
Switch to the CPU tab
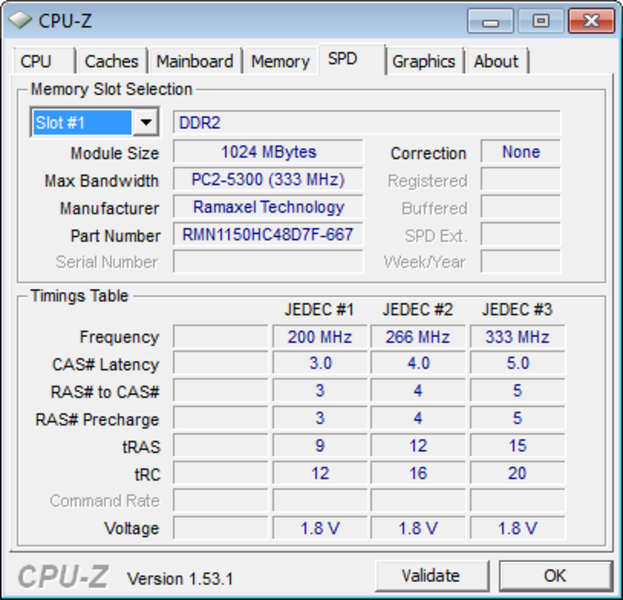coord(44,61)
